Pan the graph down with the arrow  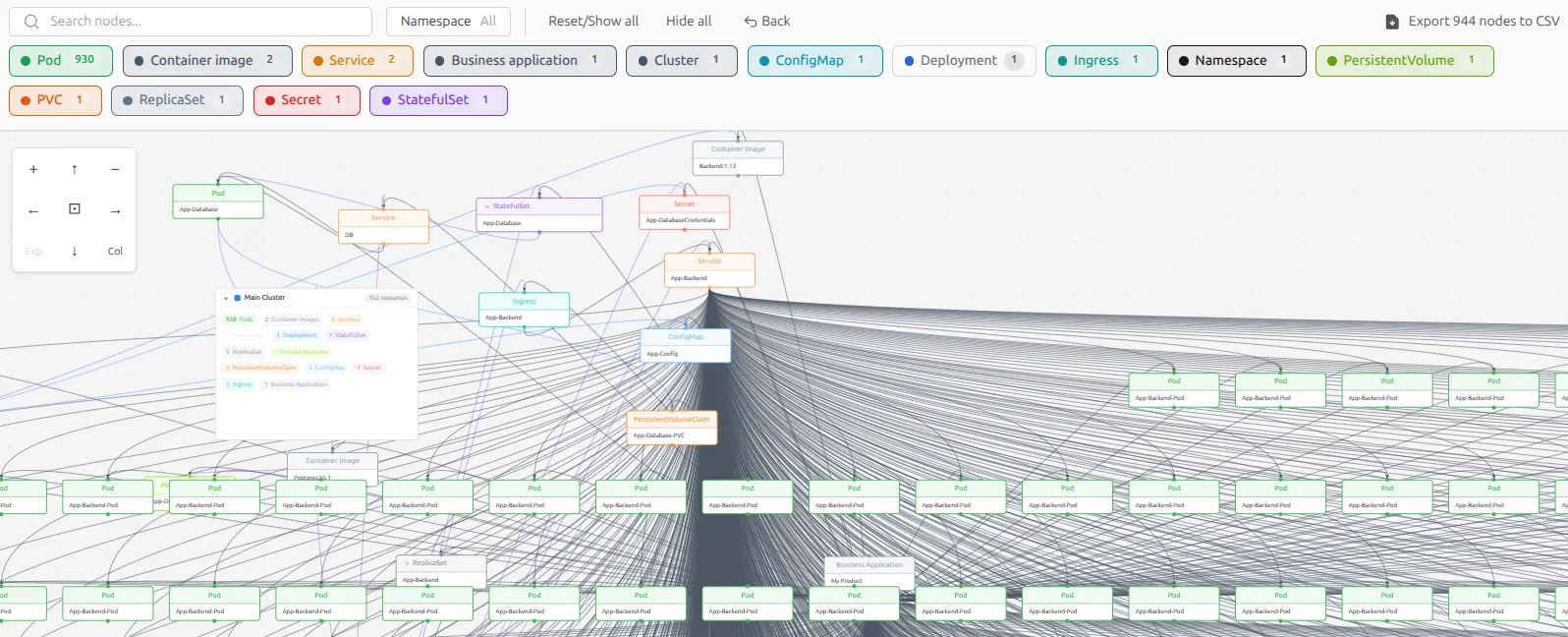75,252
